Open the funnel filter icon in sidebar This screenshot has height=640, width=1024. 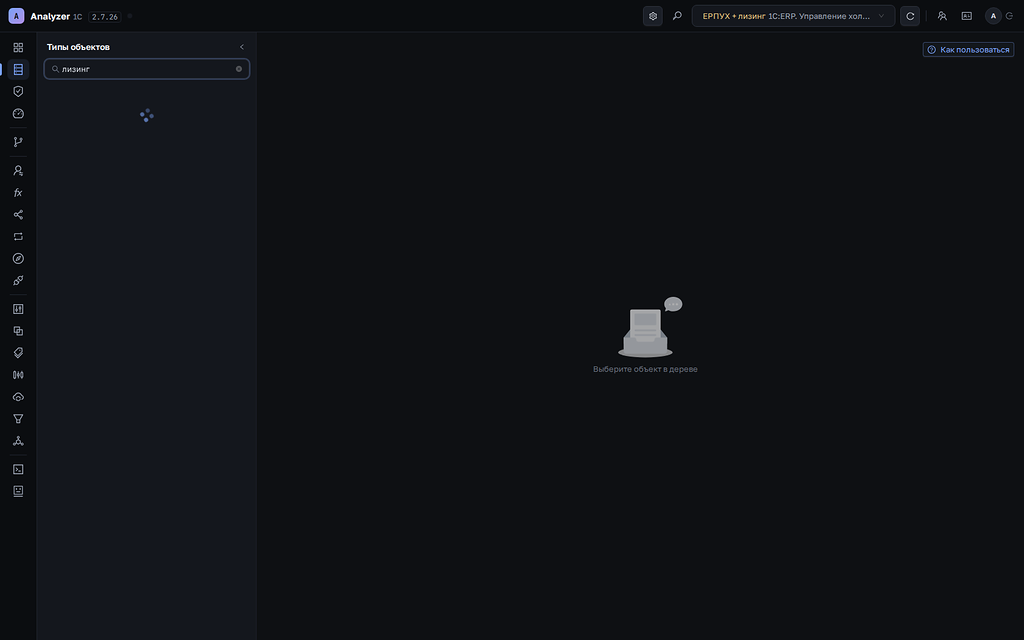(18, 419)
